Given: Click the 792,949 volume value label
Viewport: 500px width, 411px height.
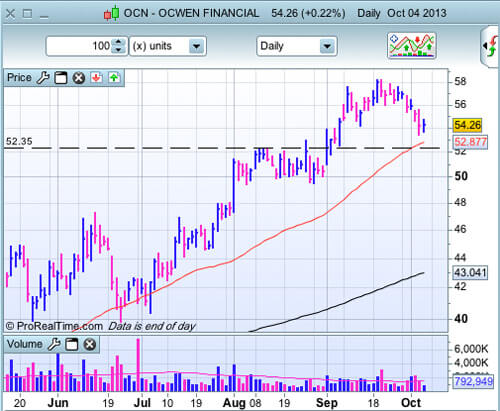Looking at the screenshot, I should [x=473, y=381].
